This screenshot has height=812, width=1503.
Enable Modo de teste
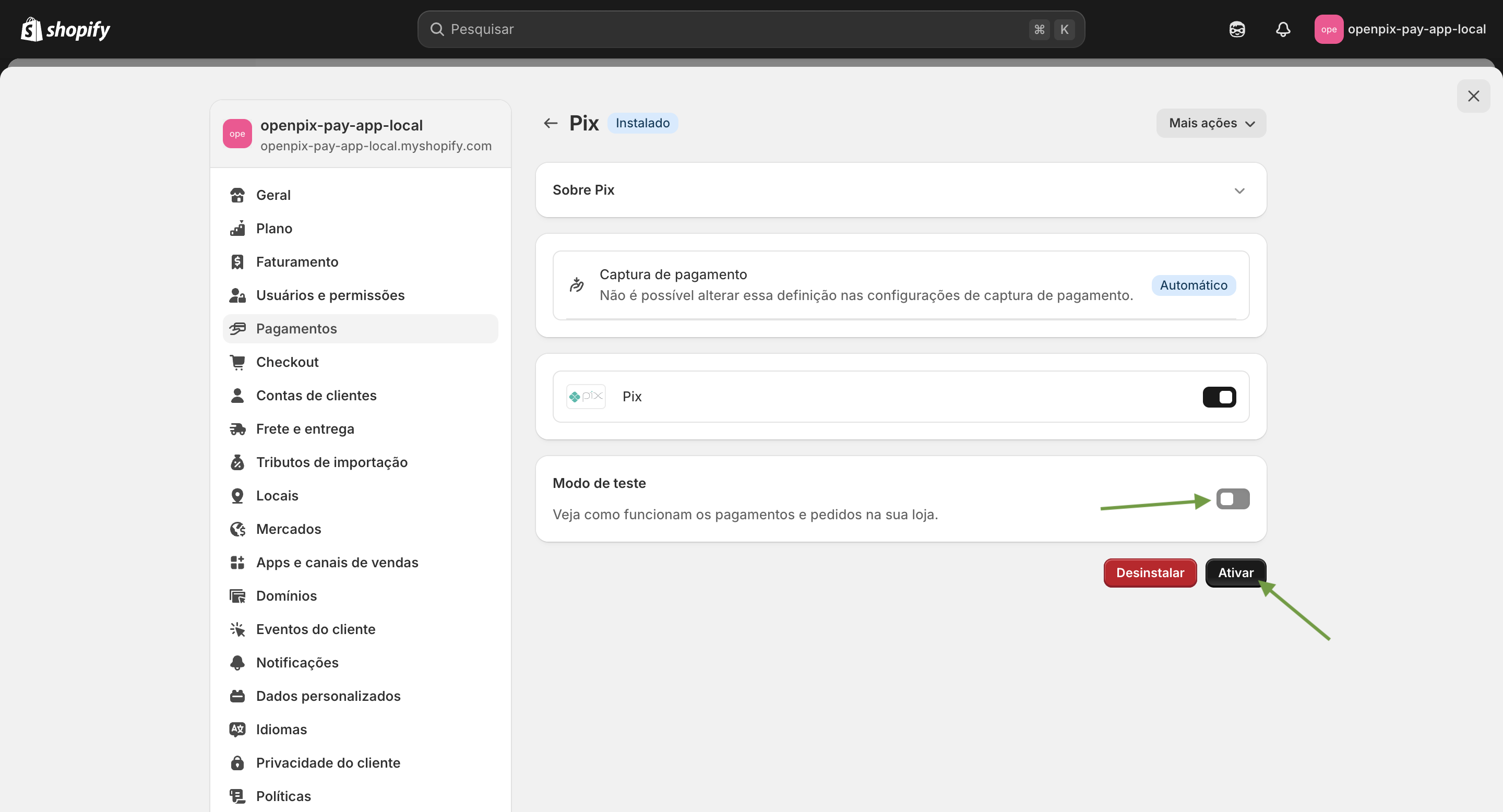click(x=1233, y=499)
